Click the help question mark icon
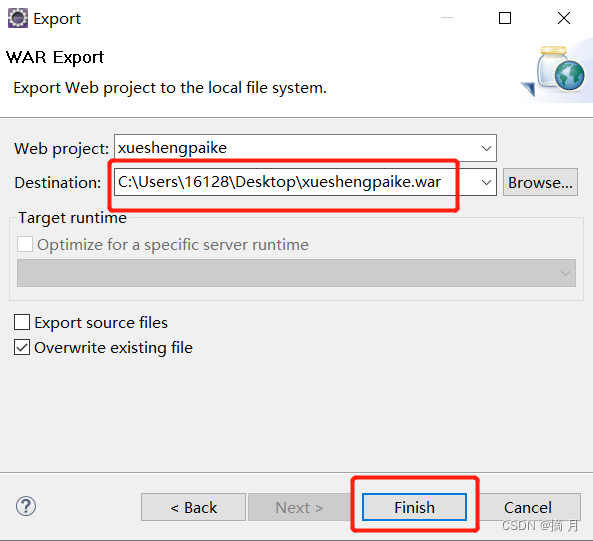 coord(26,506)
